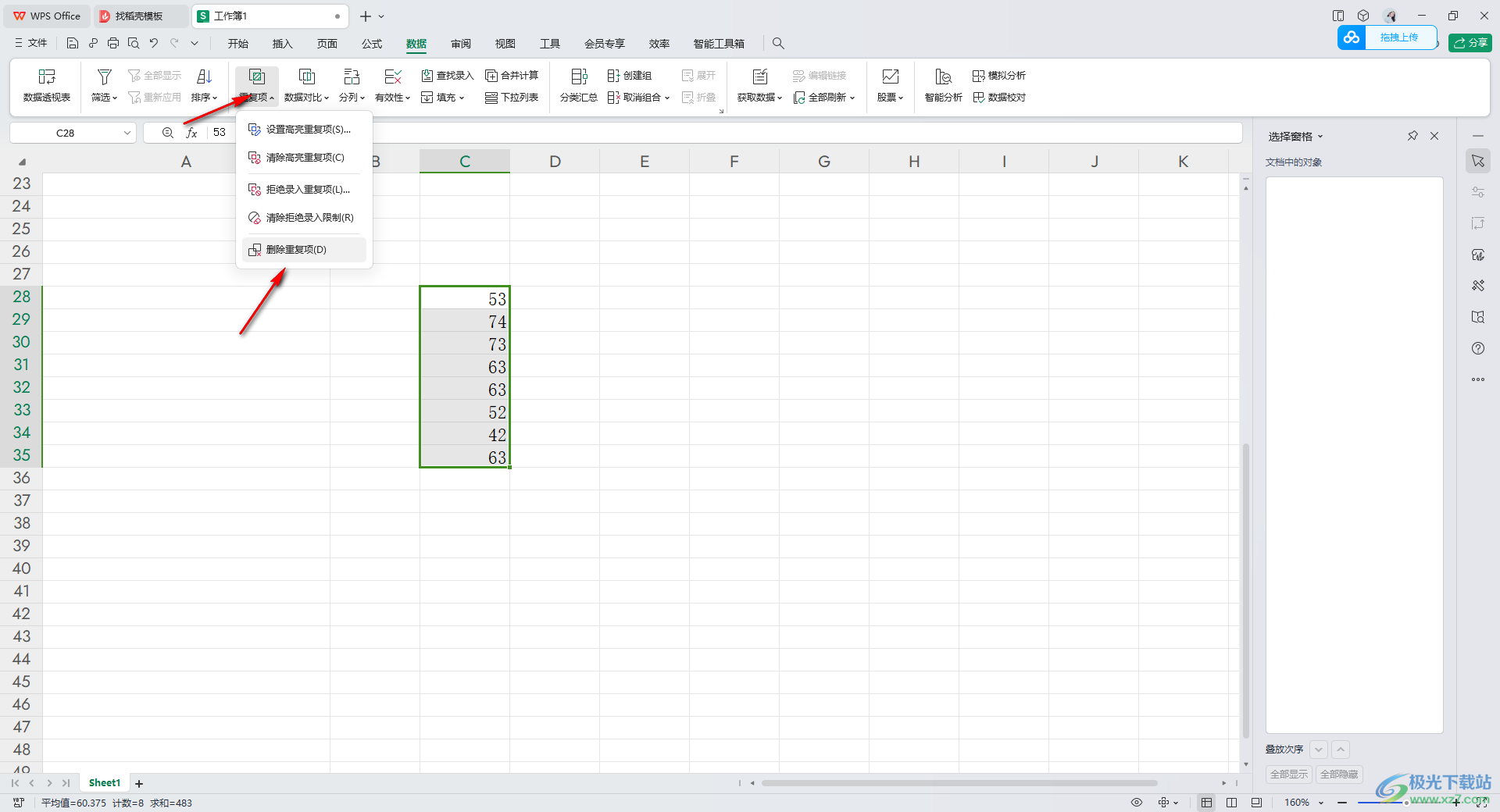Click the undo arrow icon

pyautogui.click(x=154, y=43)
